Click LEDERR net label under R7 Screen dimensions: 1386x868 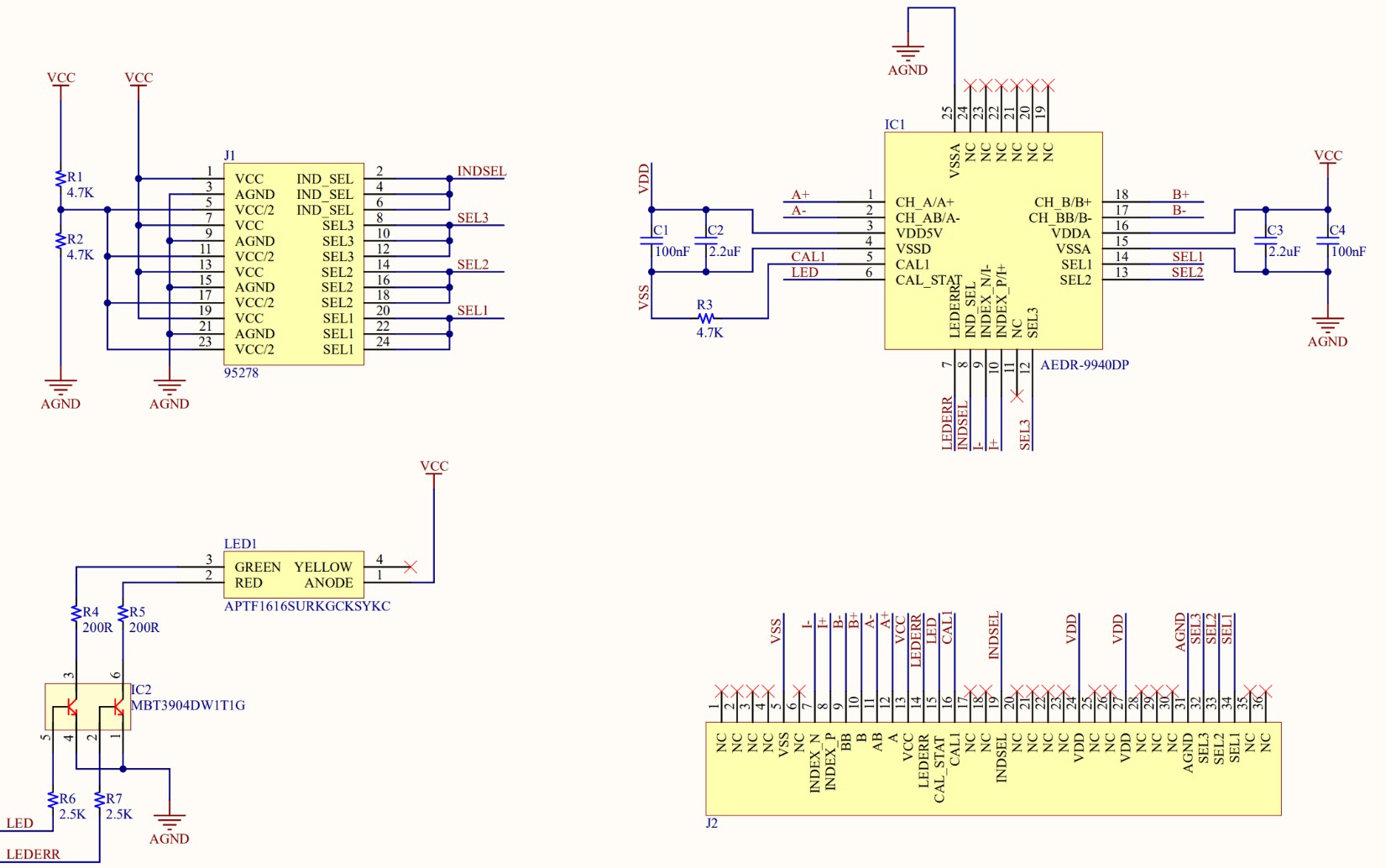coord(34,855)
